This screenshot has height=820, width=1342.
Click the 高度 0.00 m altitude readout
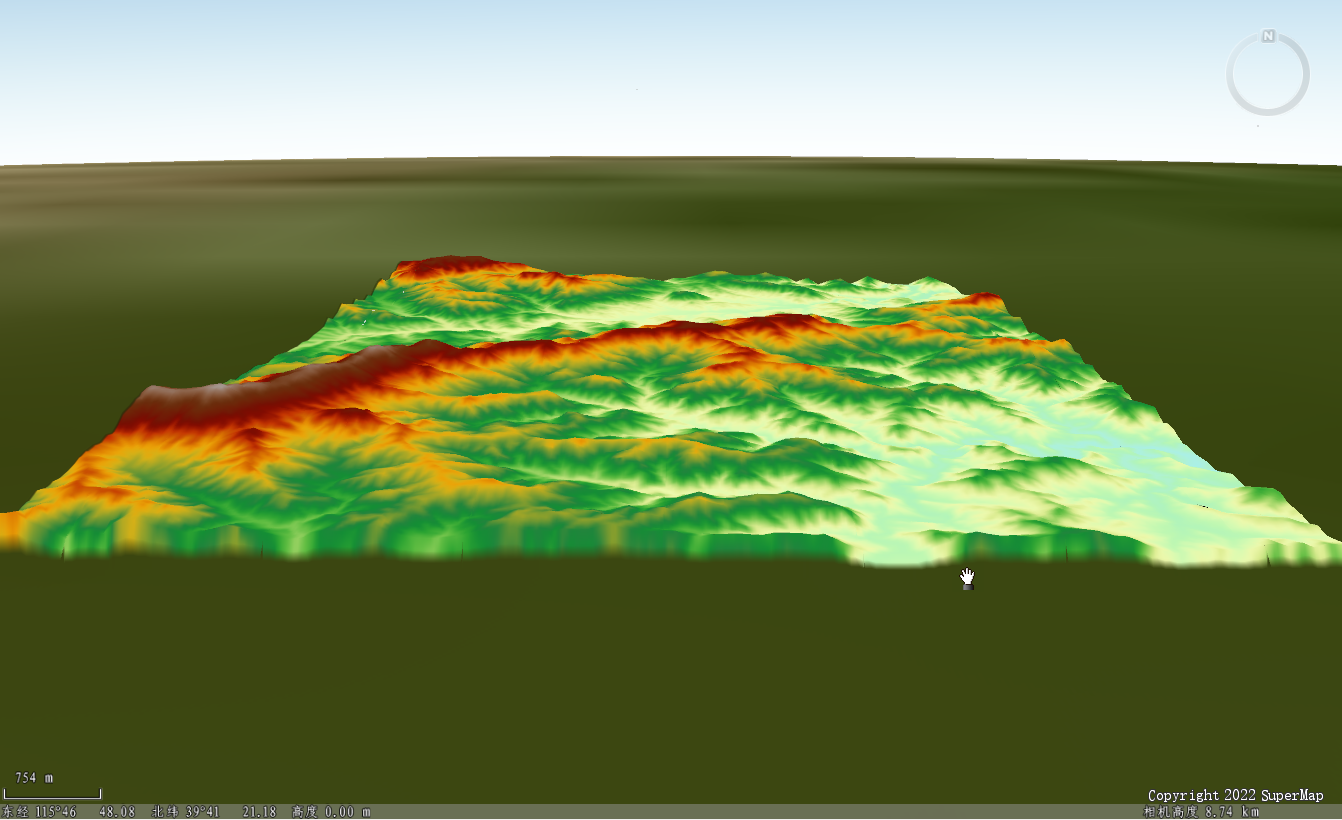point(331,812)
